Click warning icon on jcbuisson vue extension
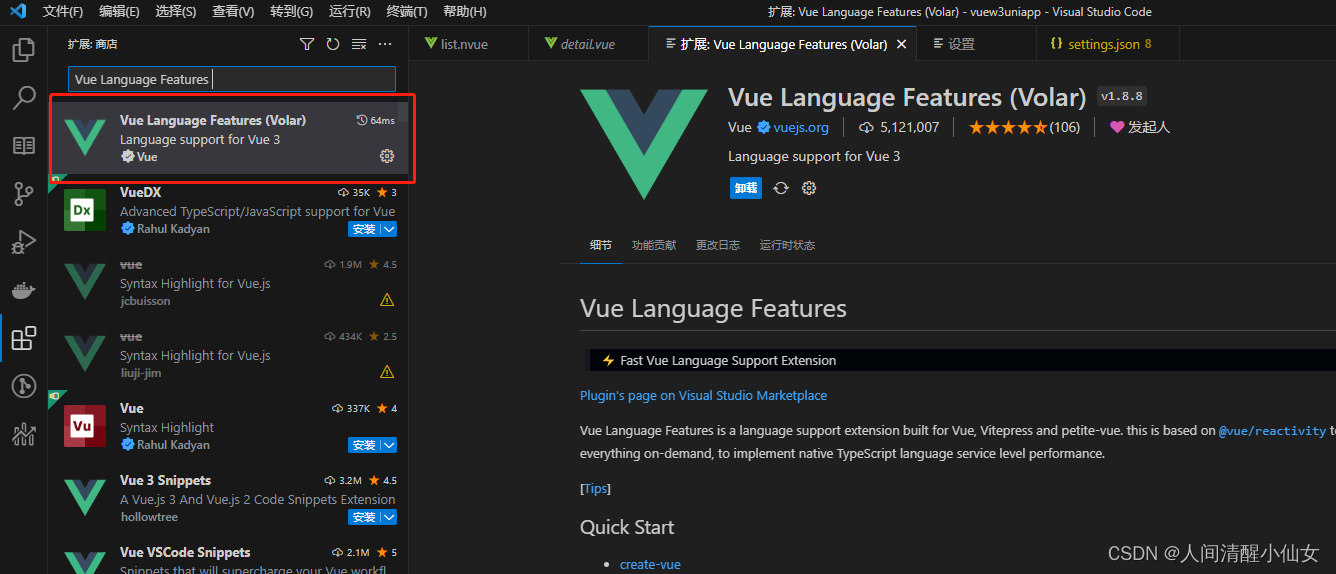This screenshot has height=574, width=1336. [387, 300]
